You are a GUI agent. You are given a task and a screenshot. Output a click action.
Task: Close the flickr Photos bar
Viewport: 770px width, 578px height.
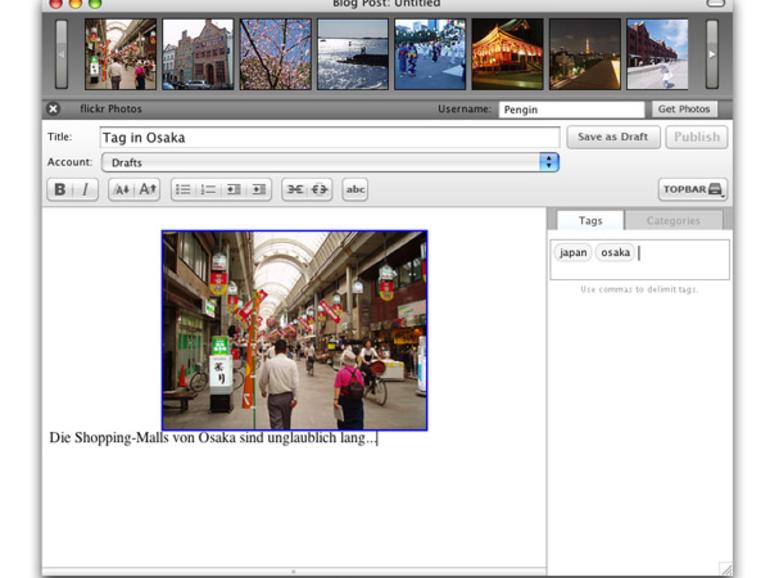(53, 109)
